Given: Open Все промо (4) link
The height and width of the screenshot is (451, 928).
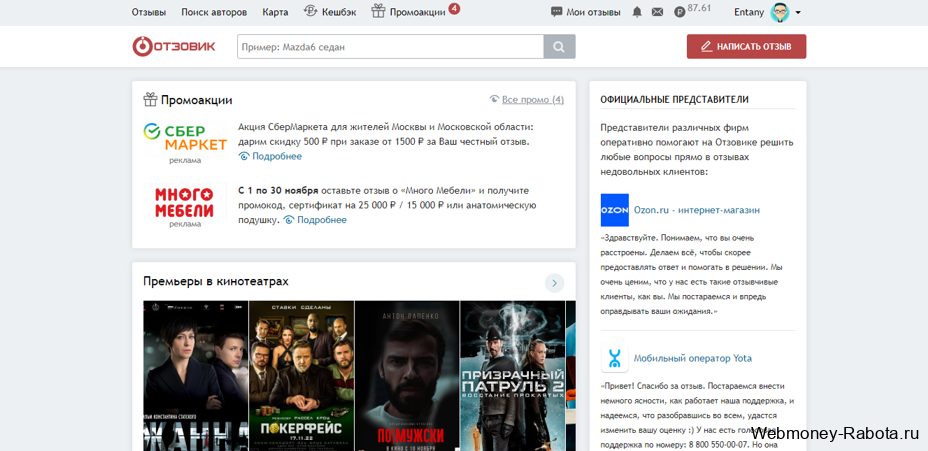Looking at the screenshot, I should [x=533, y=99].
